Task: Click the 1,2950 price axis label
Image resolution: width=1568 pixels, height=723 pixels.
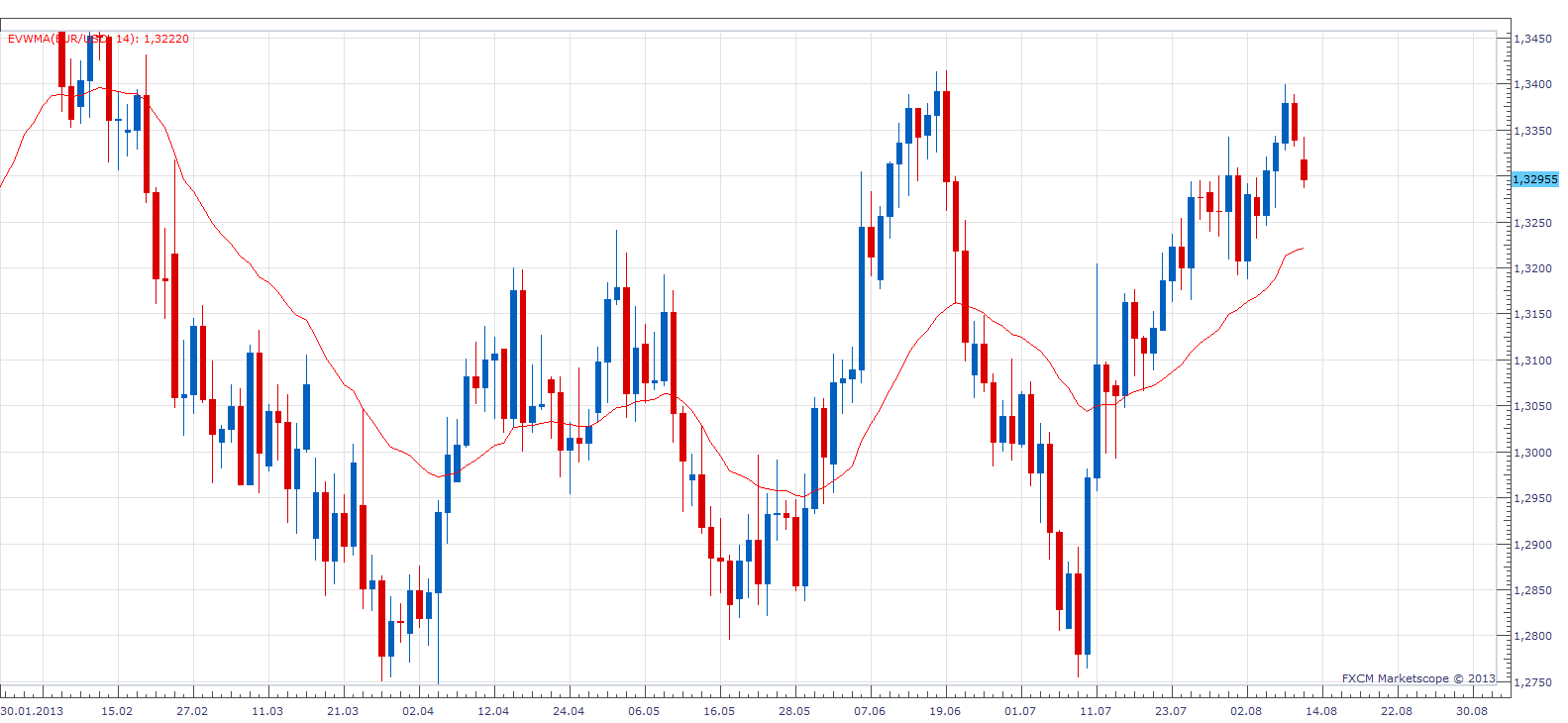Action: point(1533,498)
